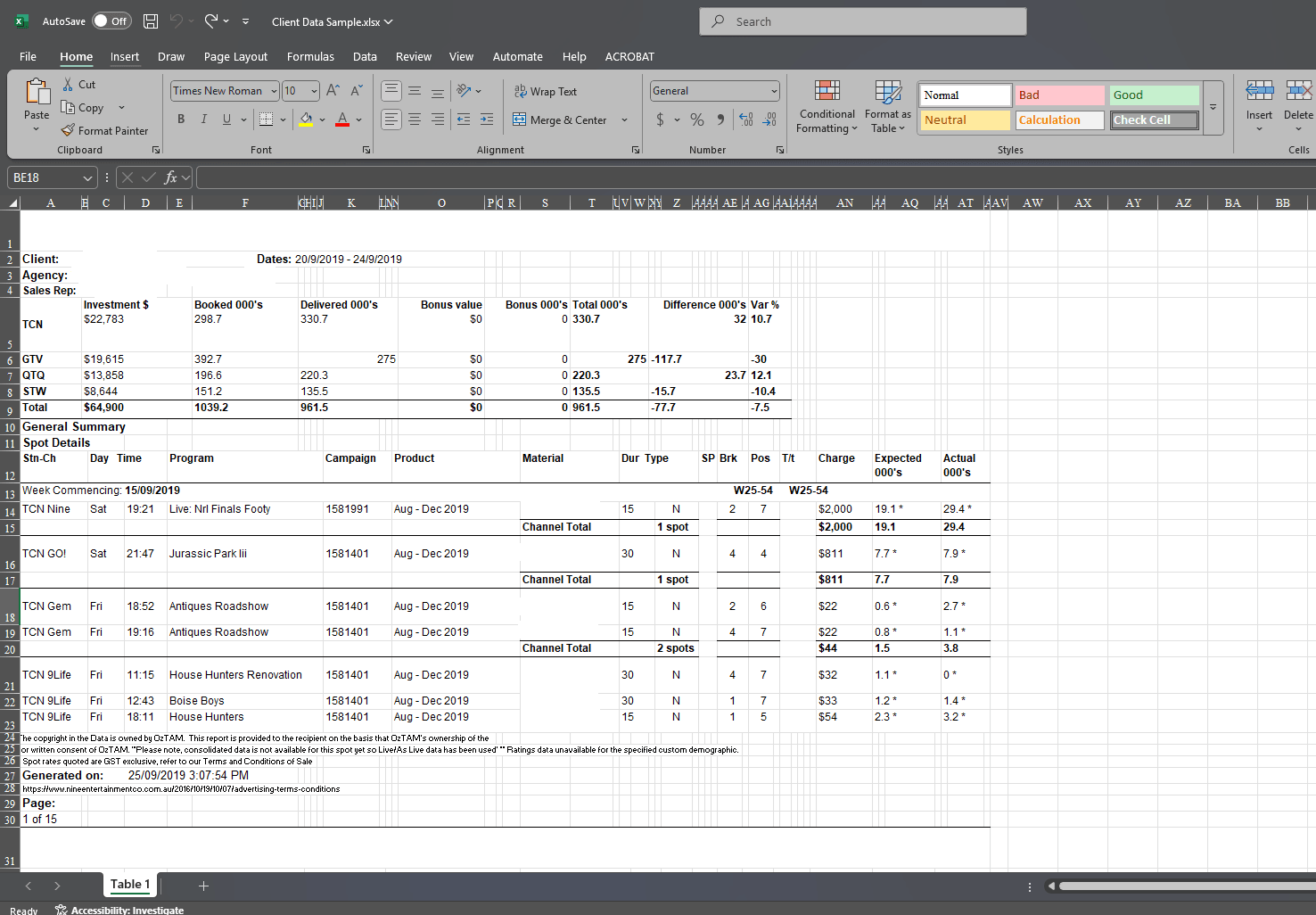The width and height of the screenshot is (1316, 915).
Task: Apply the Good cell style
Action: 1155,95
